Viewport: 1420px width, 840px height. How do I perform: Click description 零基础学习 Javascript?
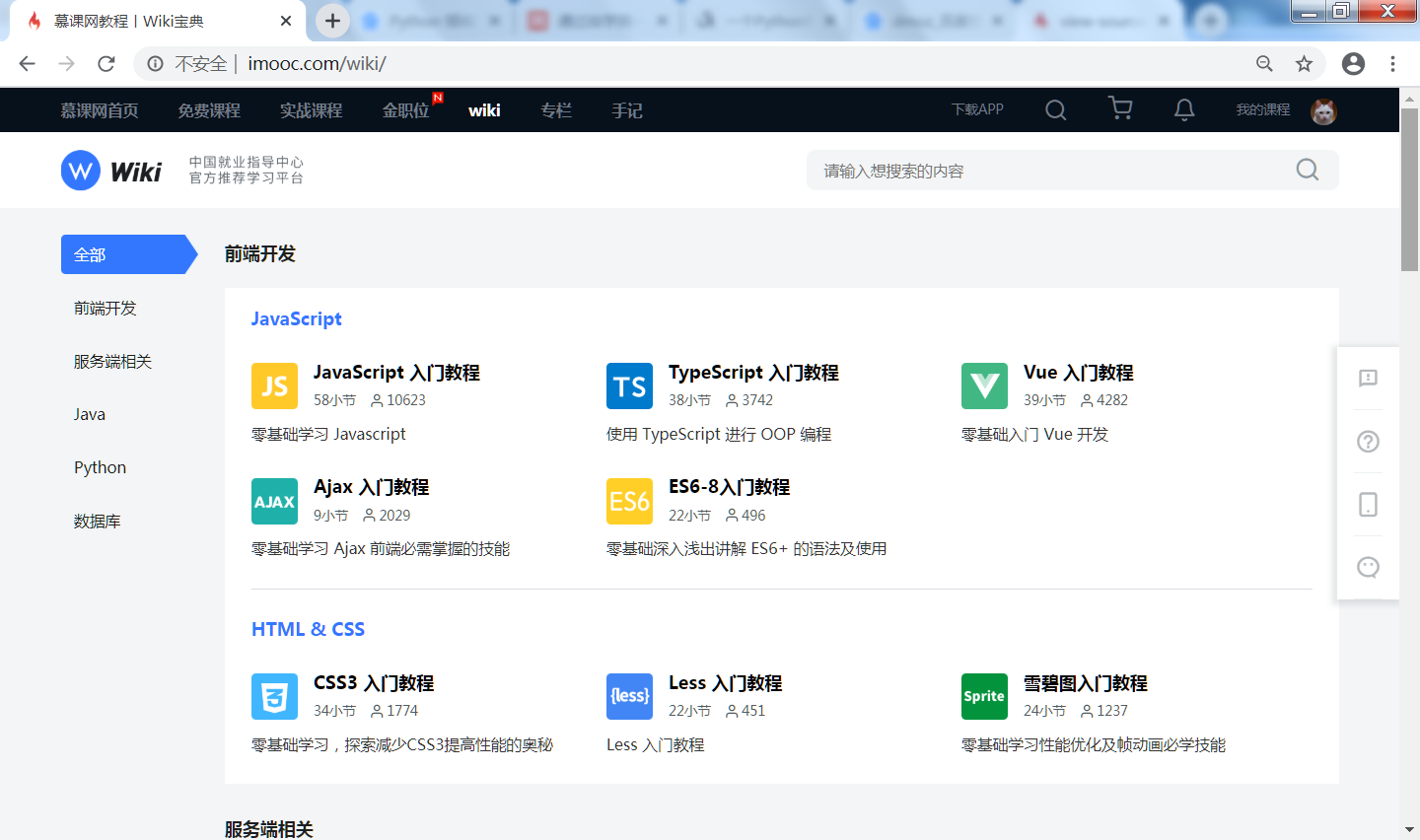pos(328,434)
